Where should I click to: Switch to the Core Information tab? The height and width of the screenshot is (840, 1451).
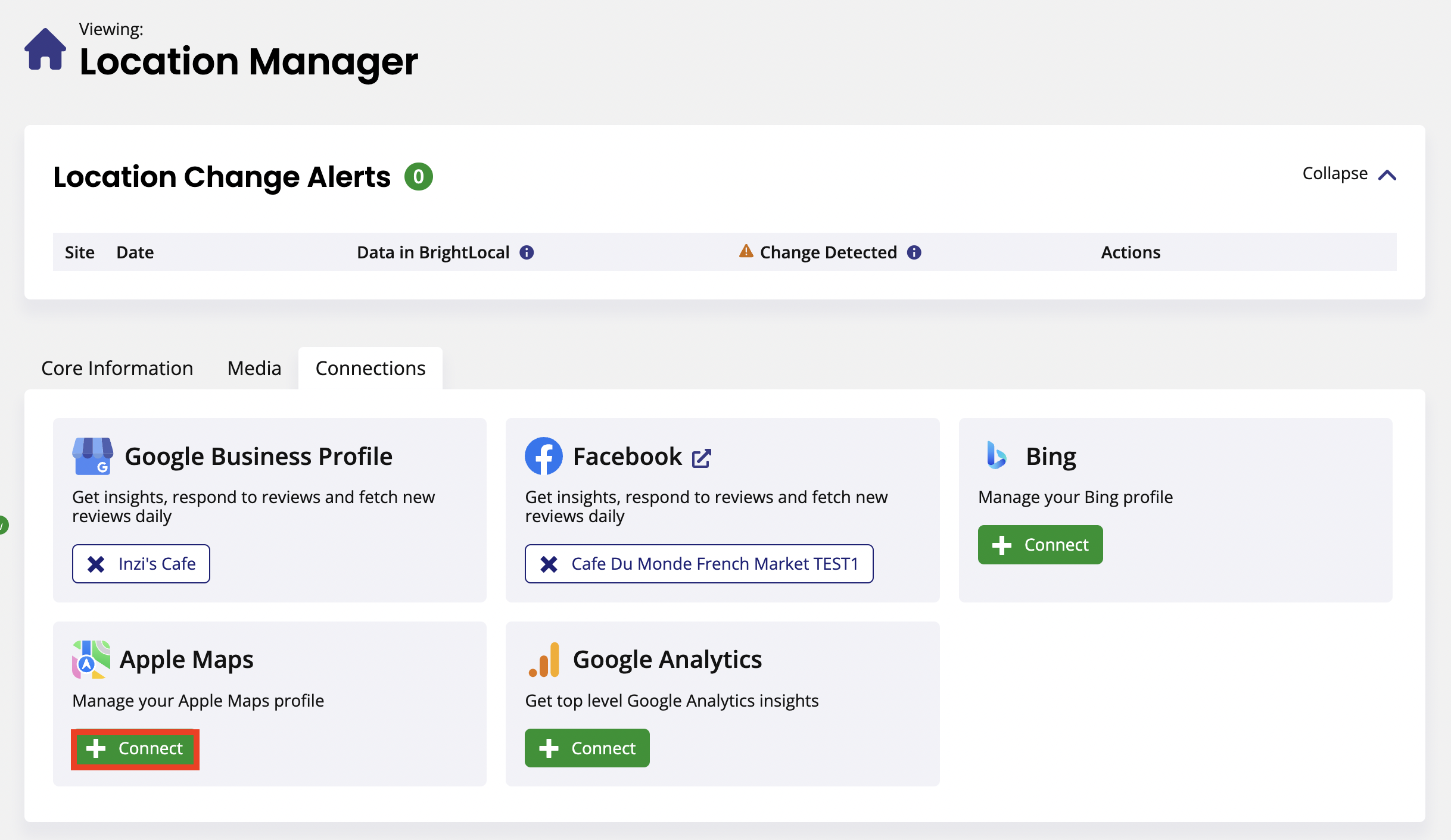click(x=117, y=369)
